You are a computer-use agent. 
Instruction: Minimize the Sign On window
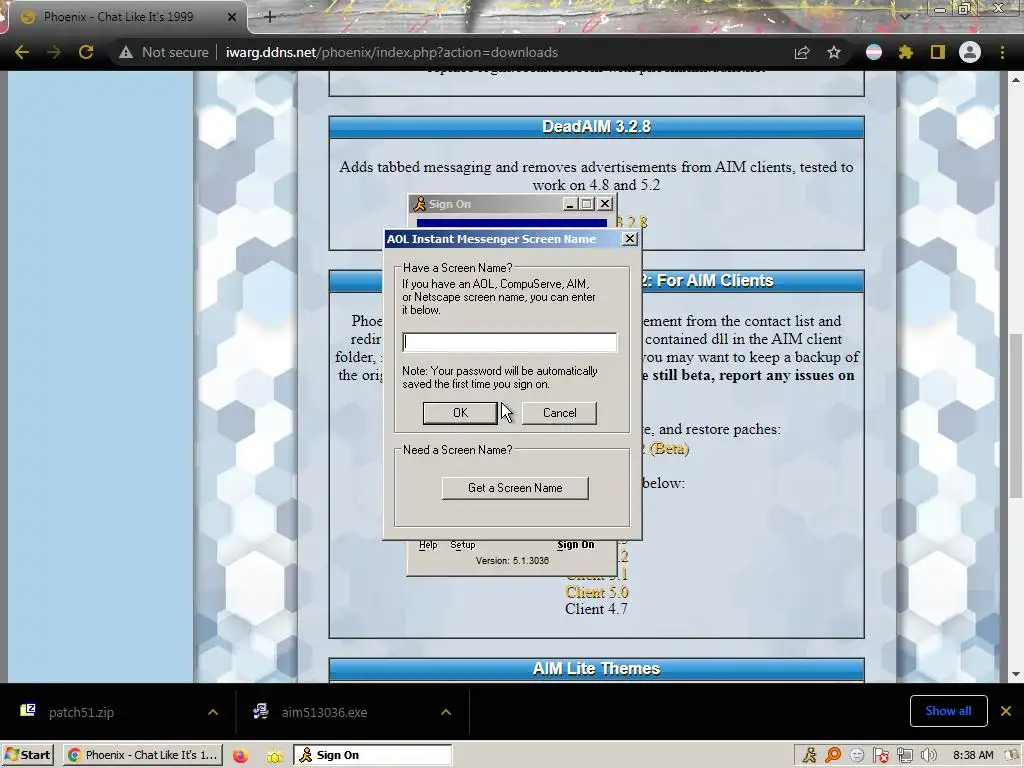tap(569, 204)
